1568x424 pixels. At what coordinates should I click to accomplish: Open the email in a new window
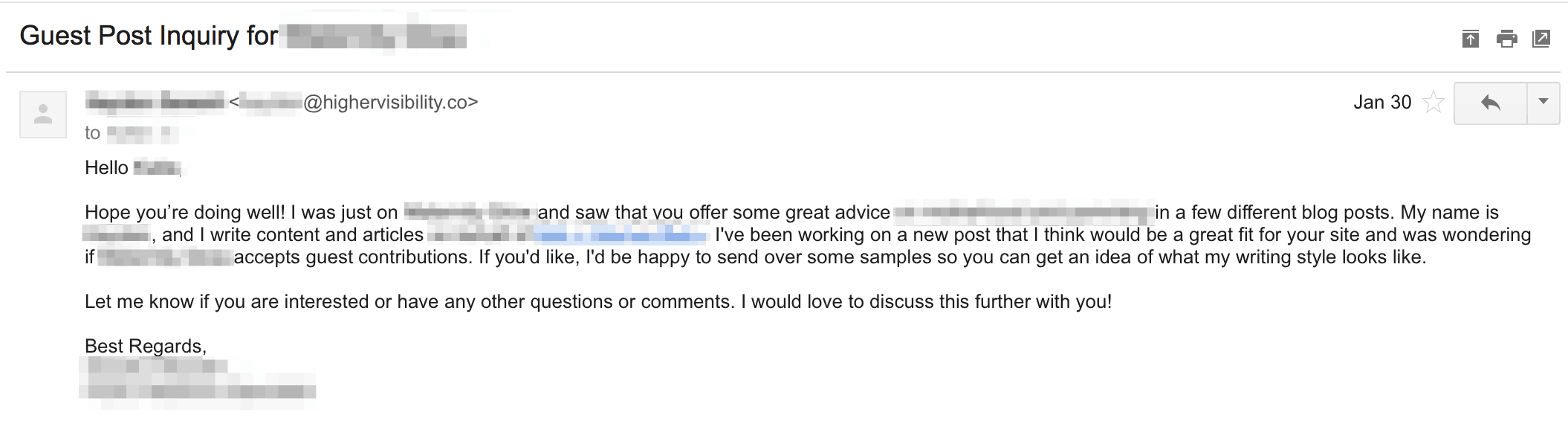1541,39
